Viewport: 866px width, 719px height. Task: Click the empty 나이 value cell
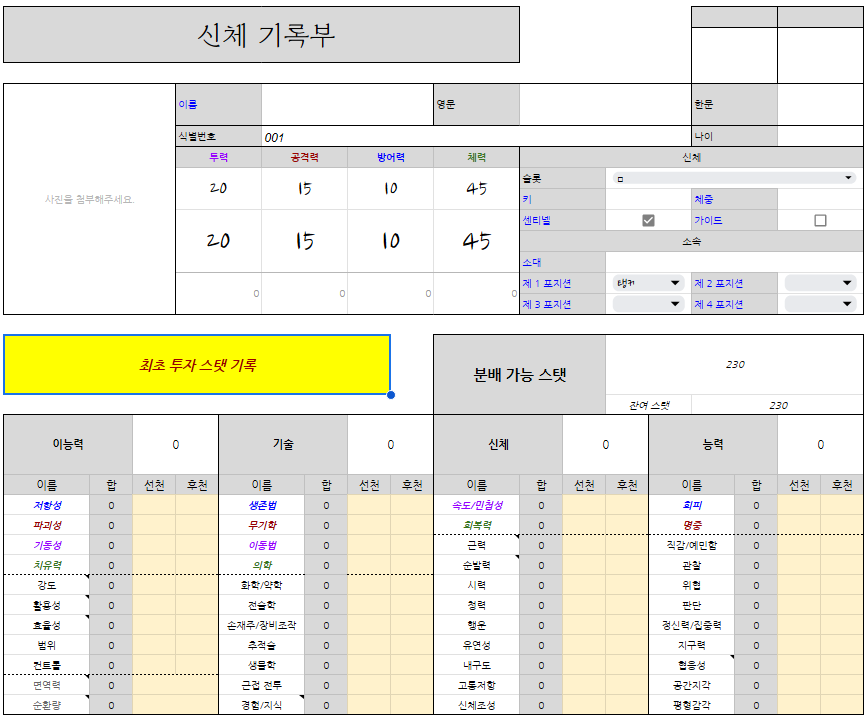pyautogui.click(x=820, y=136)
